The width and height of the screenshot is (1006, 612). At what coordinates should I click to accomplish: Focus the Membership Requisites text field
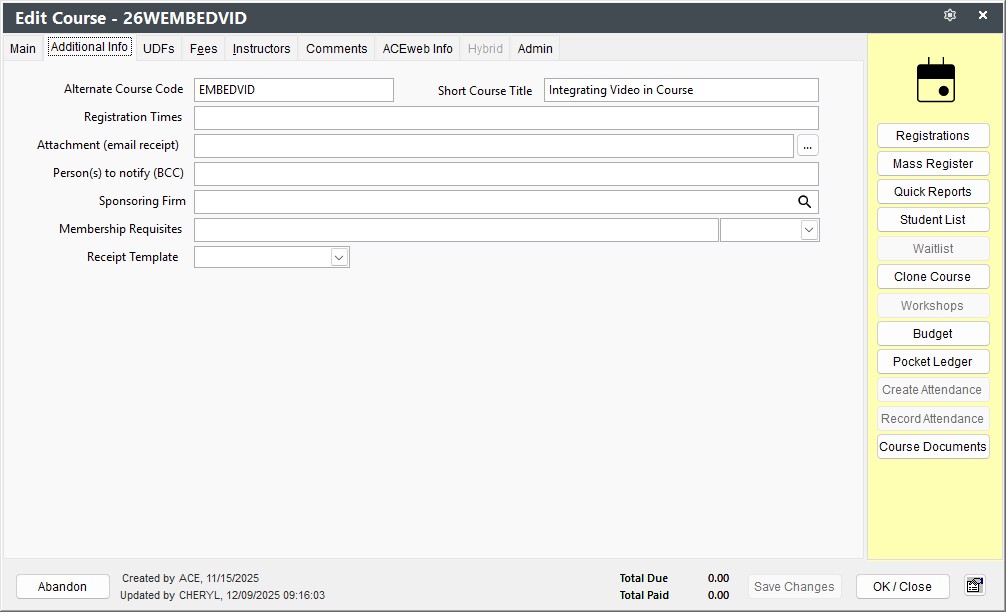pos(456,230)
